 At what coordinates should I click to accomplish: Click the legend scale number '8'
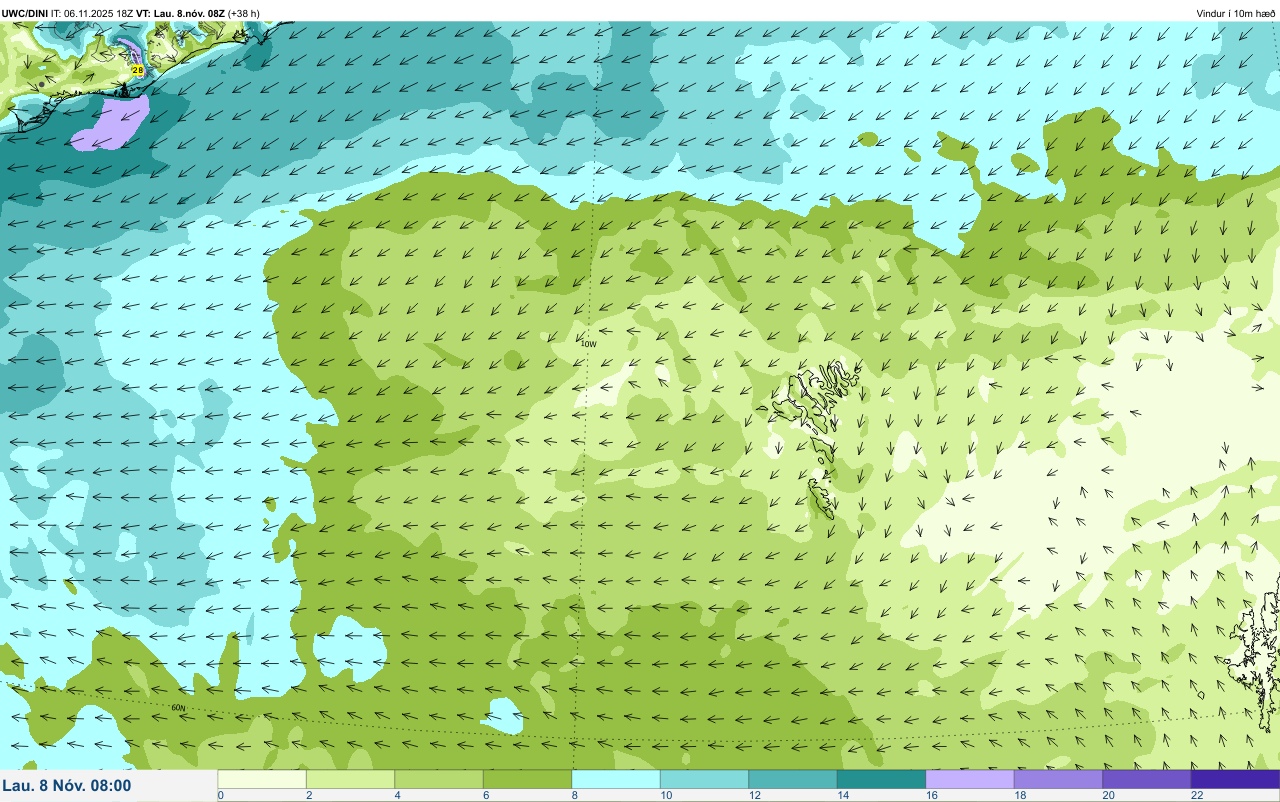(574, 795)
